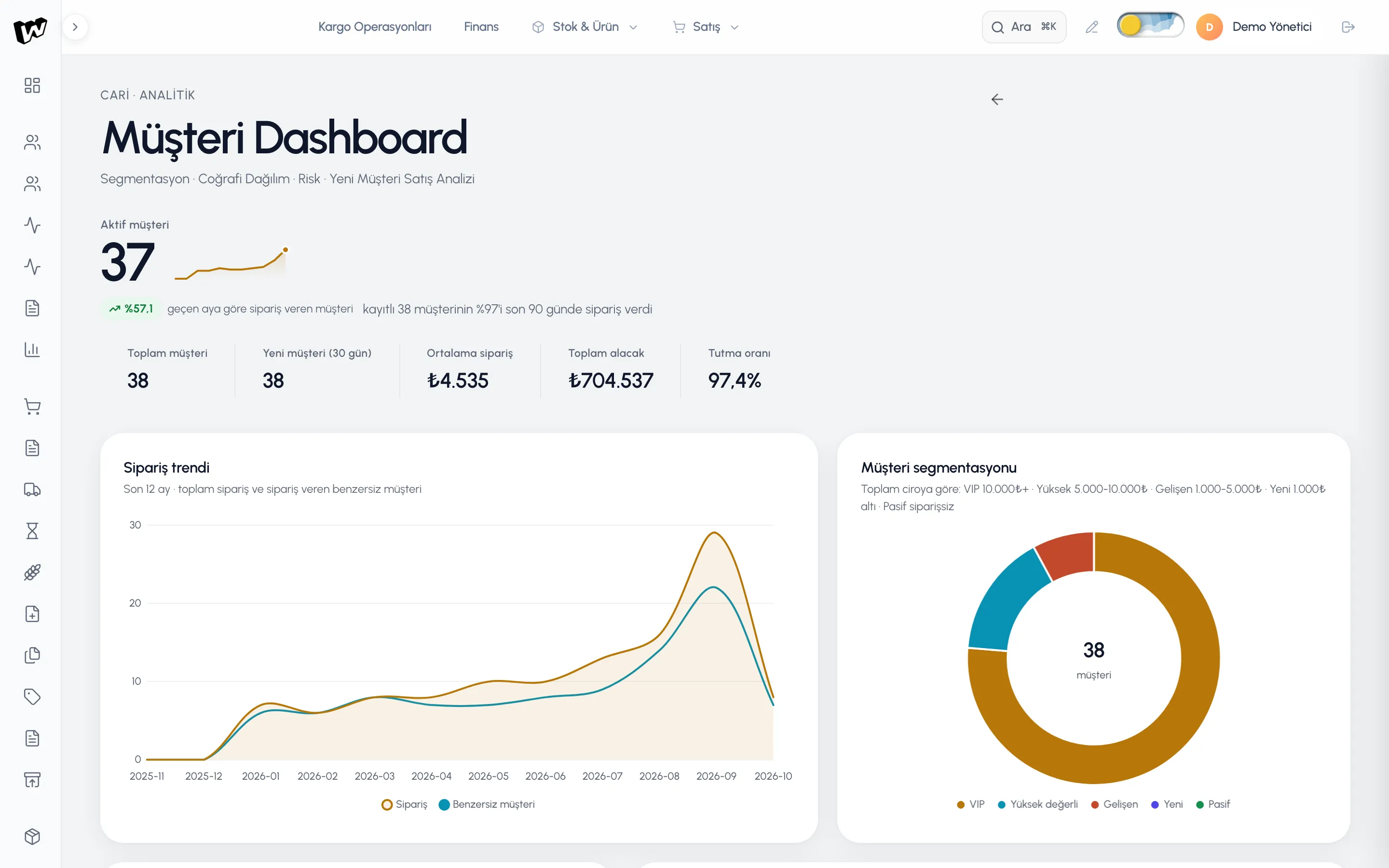Screen dimensions: 1389x868
Task: Click the Demo Yönetici user name
Action: pos(1272,27)
